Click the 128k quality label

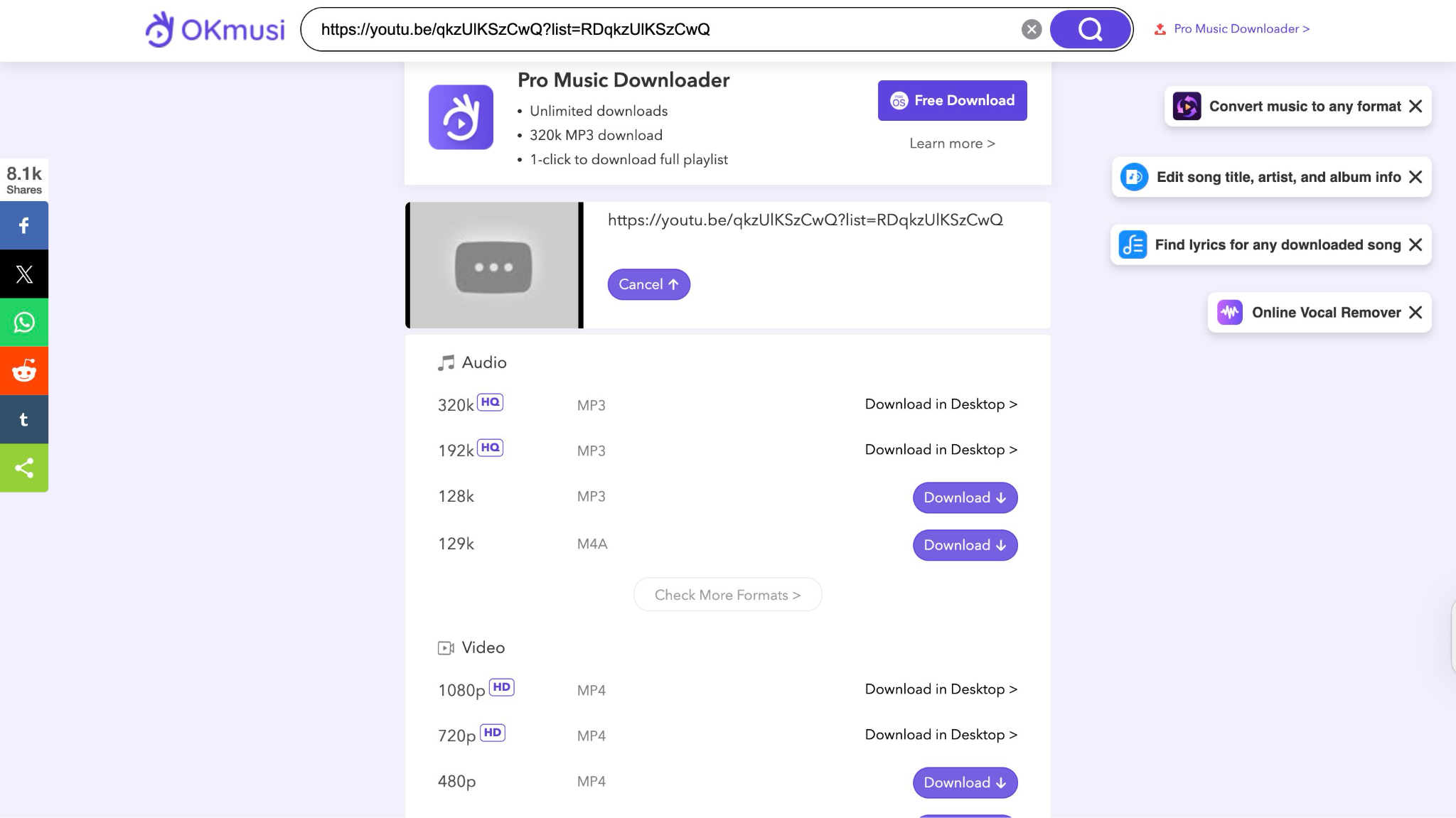pos(456,496)
